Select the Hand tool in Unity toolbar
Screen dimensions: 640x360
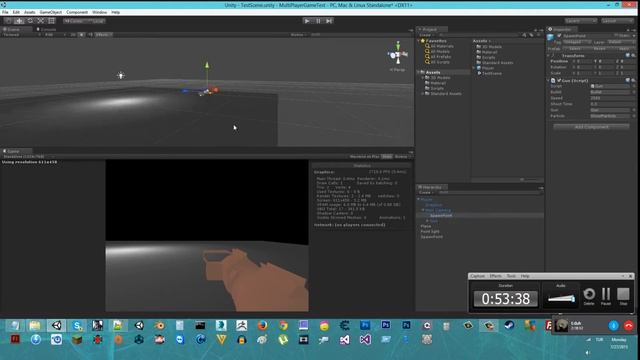(8, 20)
